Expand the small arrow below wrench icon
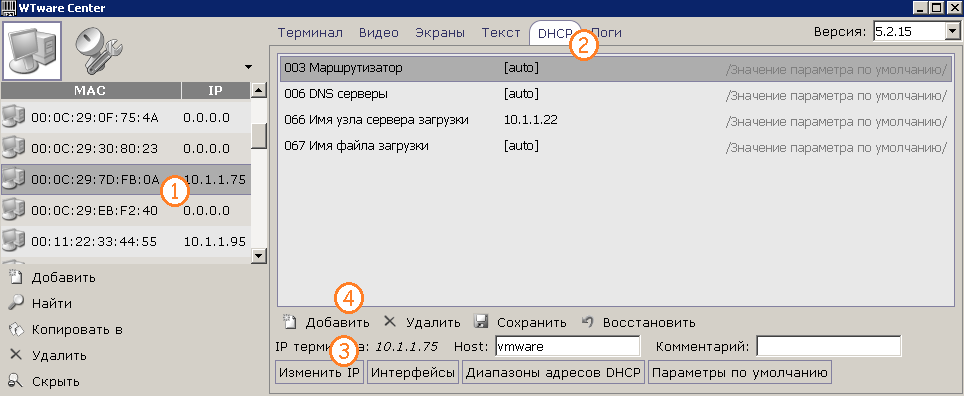964x396 pixels. [248, 66]
